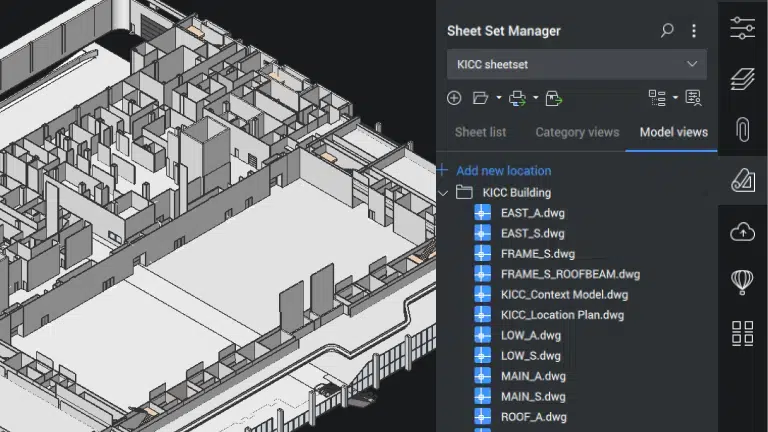Select KICC_Context Model.dwg file
Image resolution: width=768 pixels, height=432 pixels.
click(564, 295)
